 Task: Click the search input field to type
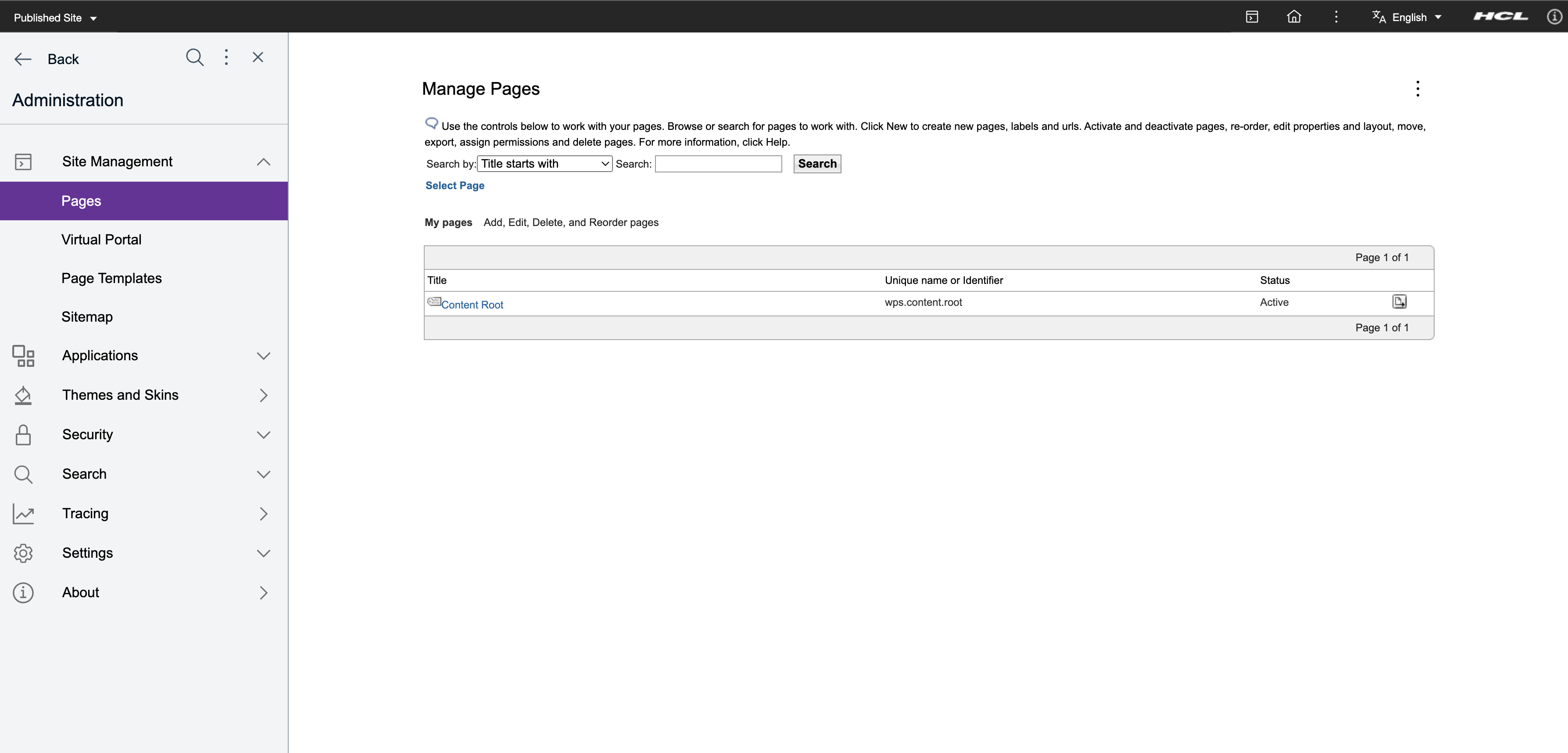coord(718,163)
